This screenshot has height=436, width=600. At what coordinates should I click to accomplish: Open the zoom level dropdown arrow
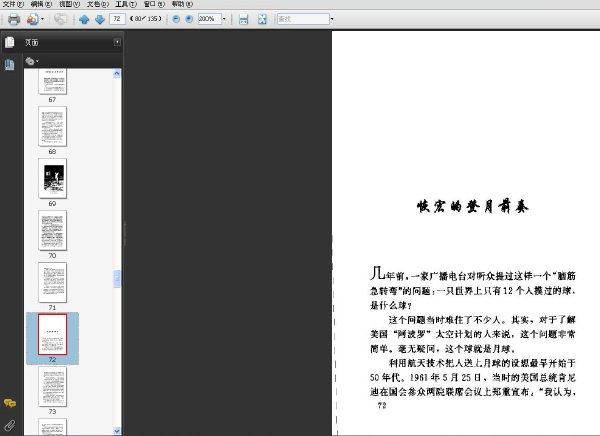coord(225,19)
